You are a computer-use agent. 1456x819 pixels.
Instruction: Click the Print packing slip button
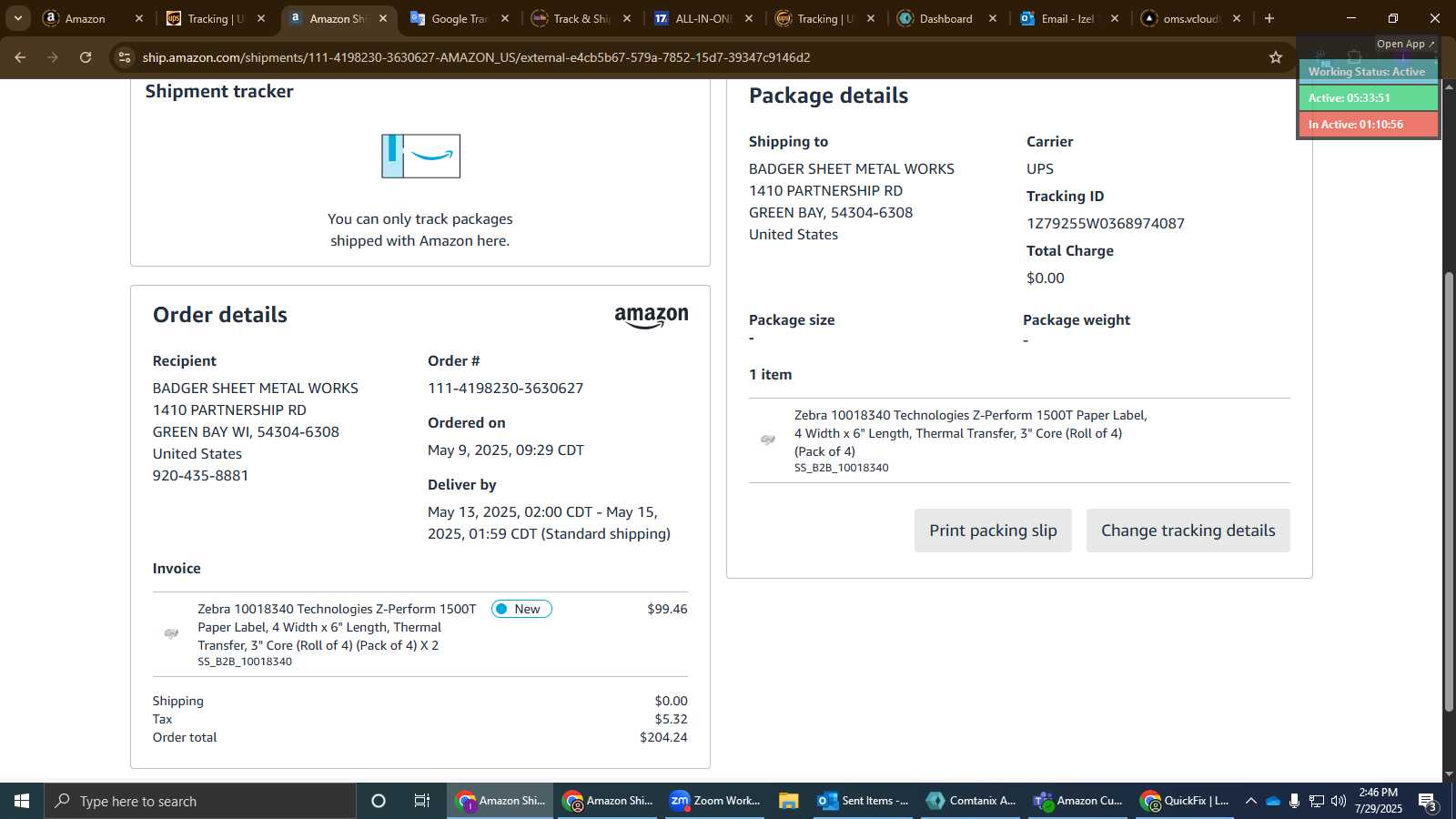993,531
